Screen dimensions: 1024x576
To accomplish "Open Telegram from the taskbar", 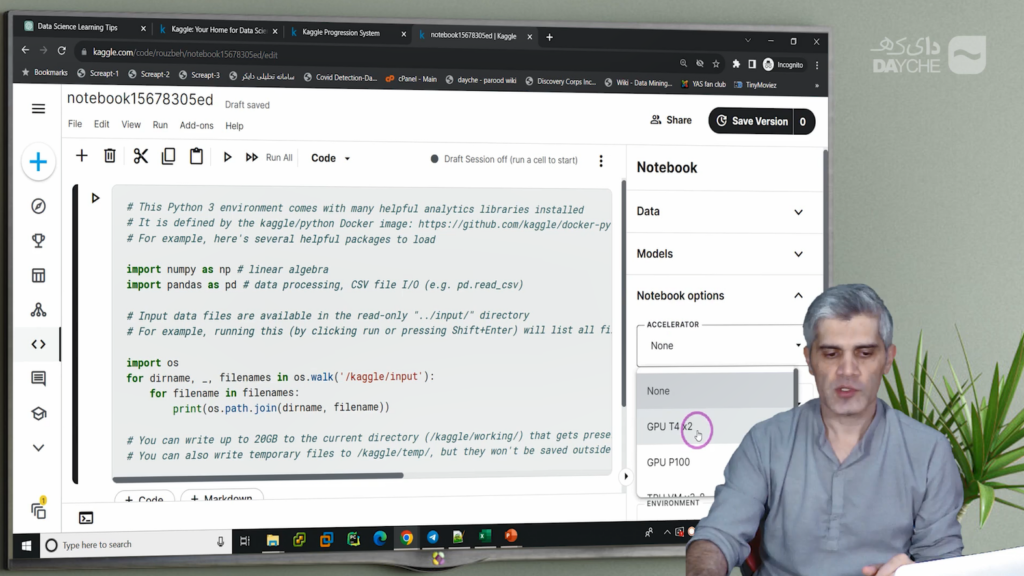I will pyautogui.click(x=432, y=537).
